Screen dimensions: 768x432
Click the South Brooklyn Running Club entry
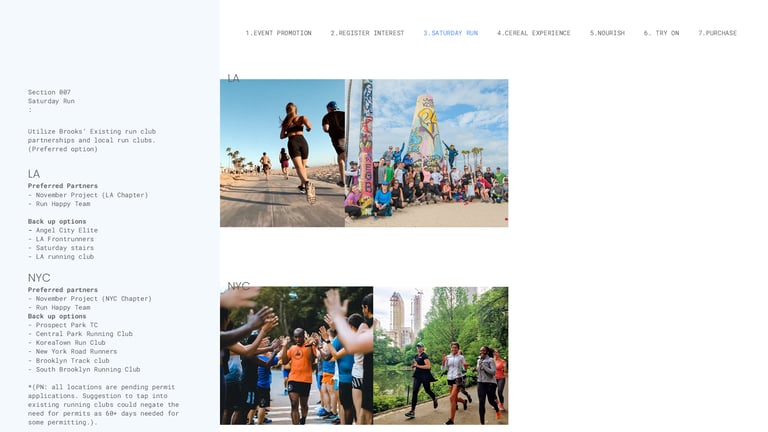click(84, 369)
